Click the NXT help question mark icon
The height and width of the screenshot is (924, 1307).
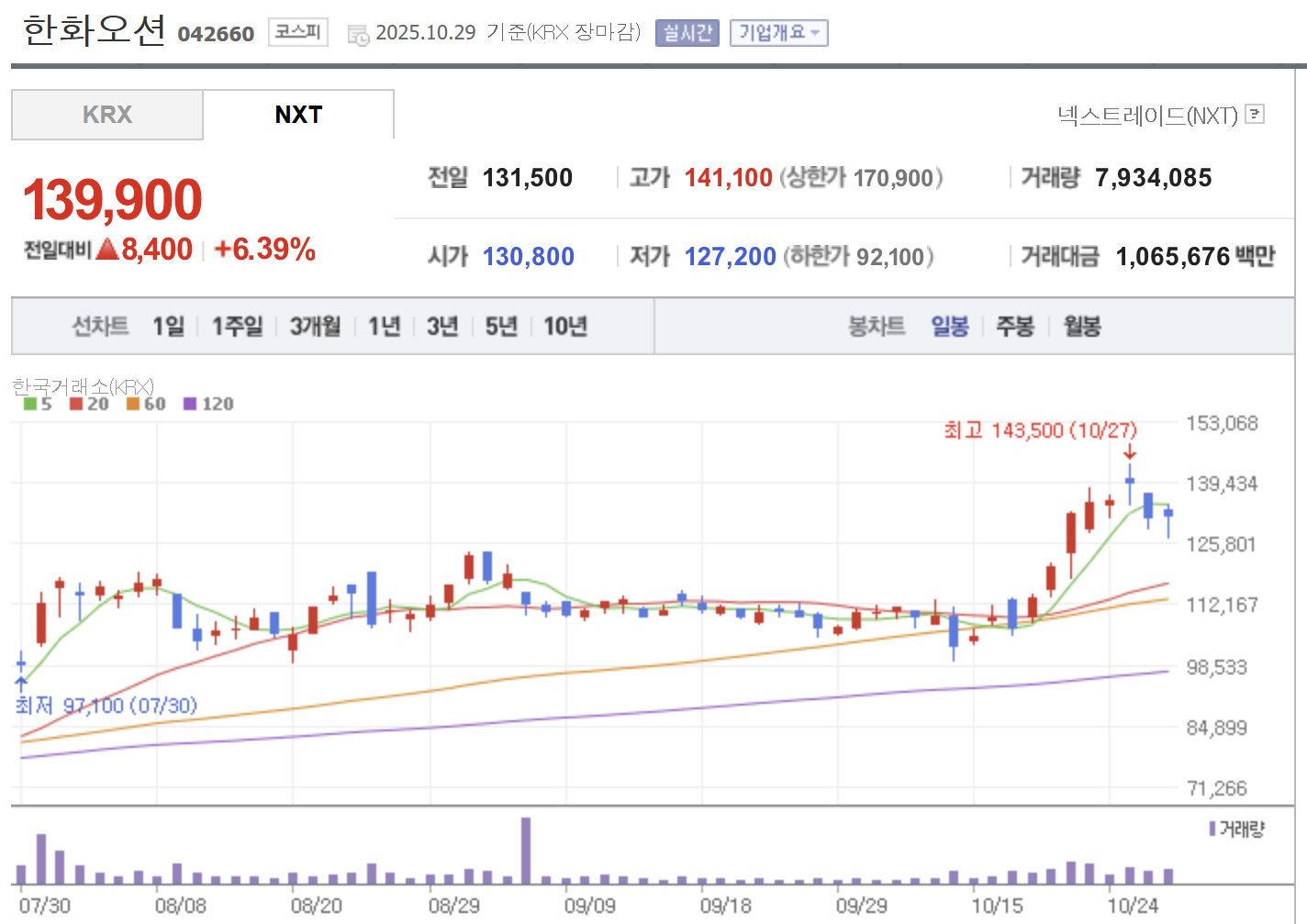tap(1256, 114)
